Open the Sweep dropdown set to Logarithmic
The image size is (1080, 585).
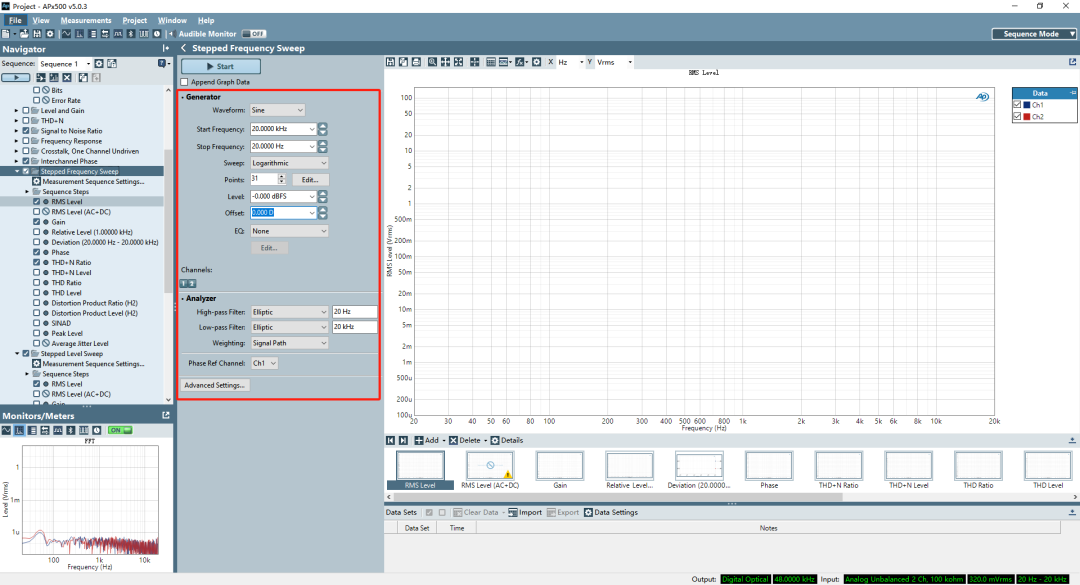point(289,162)
